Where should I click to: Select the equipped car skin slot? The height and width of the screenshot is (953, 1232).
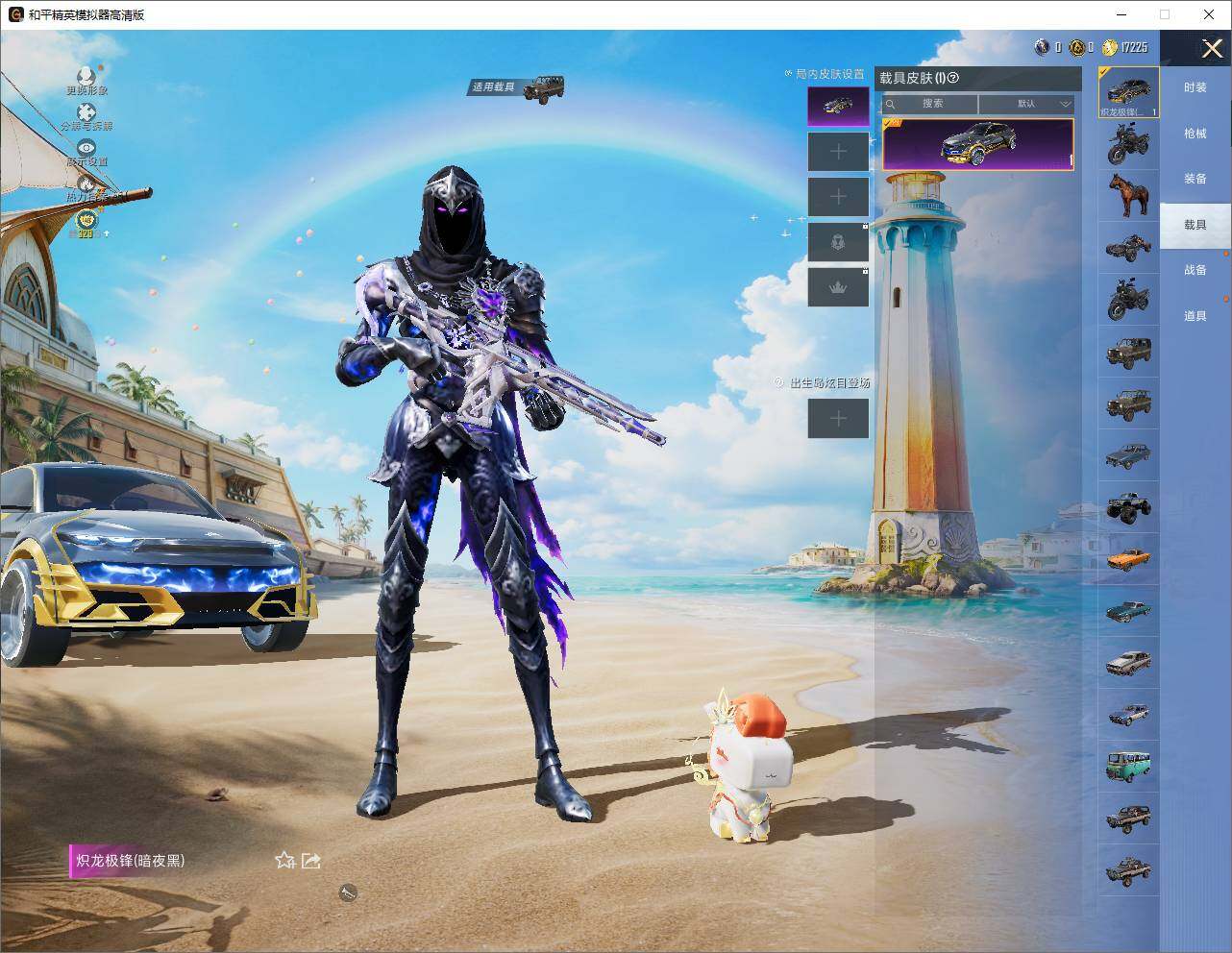pyautogui.click(x=838, y=107)
